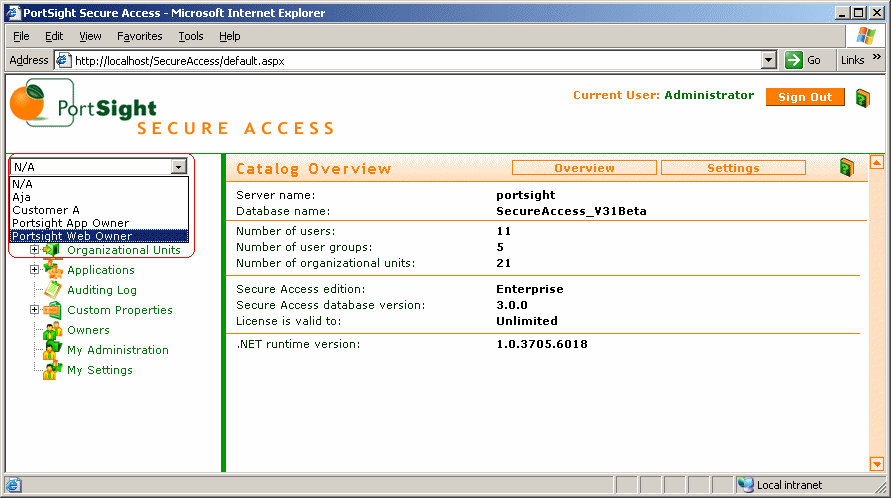Viewport: 891px width, 498px height.
Task: Open the Owners link
Action: [89, 330]
